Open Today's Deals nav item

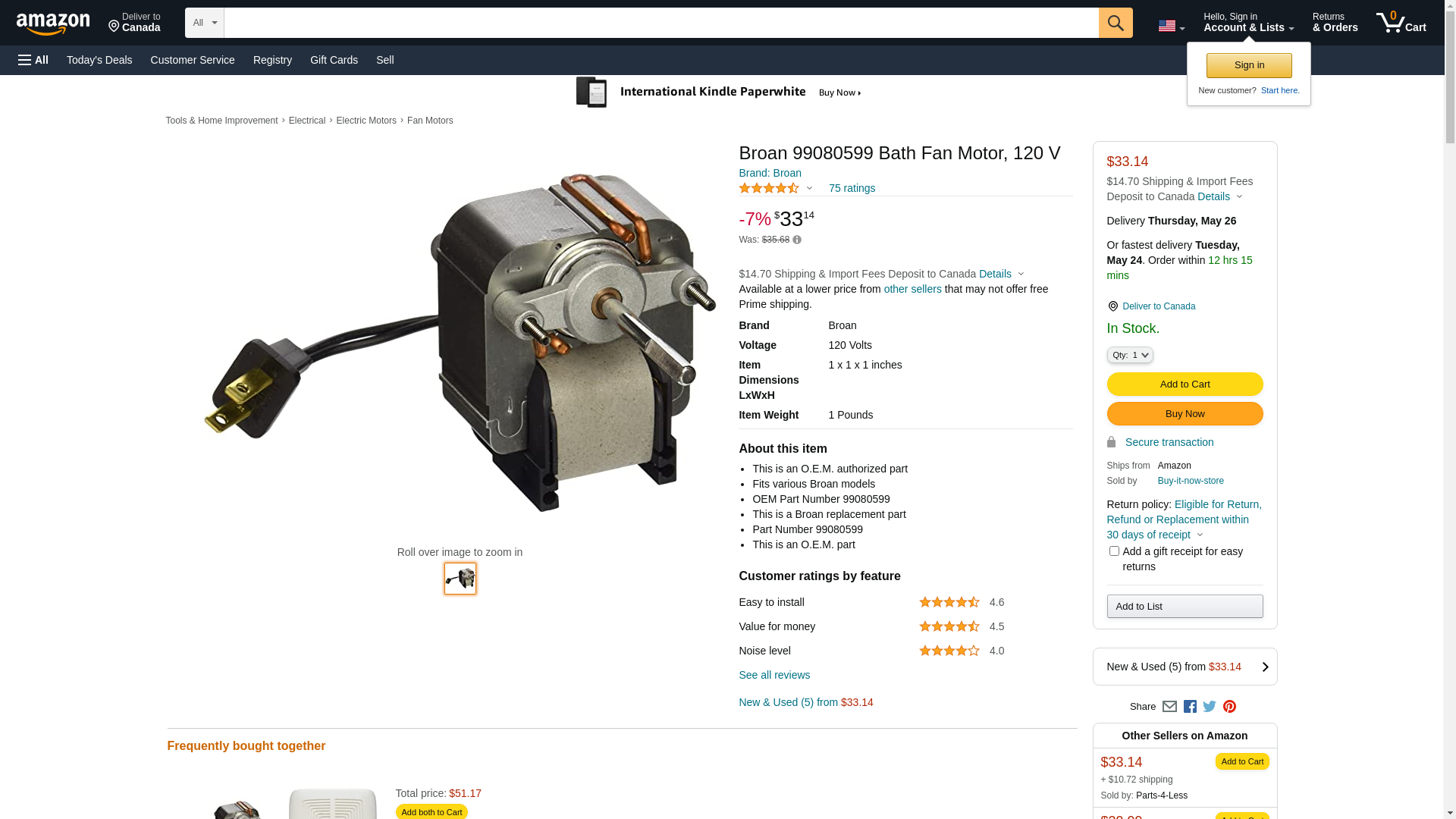click(99, 60)
